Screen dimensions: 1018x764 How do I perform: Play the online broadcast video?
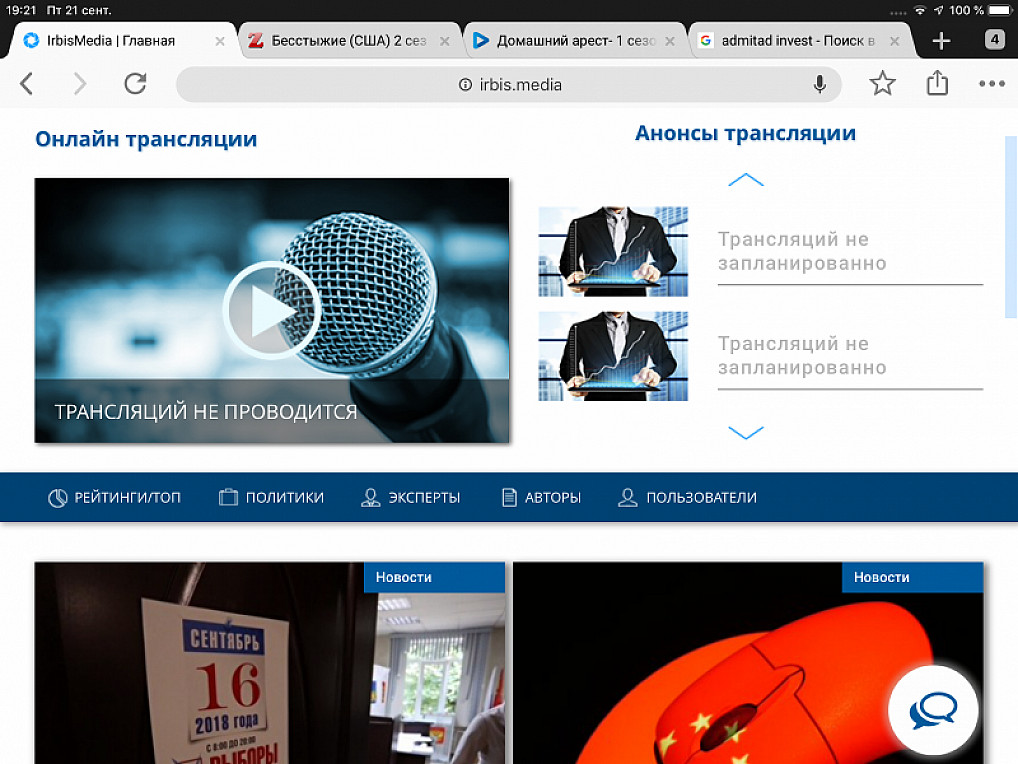point(271,310)
